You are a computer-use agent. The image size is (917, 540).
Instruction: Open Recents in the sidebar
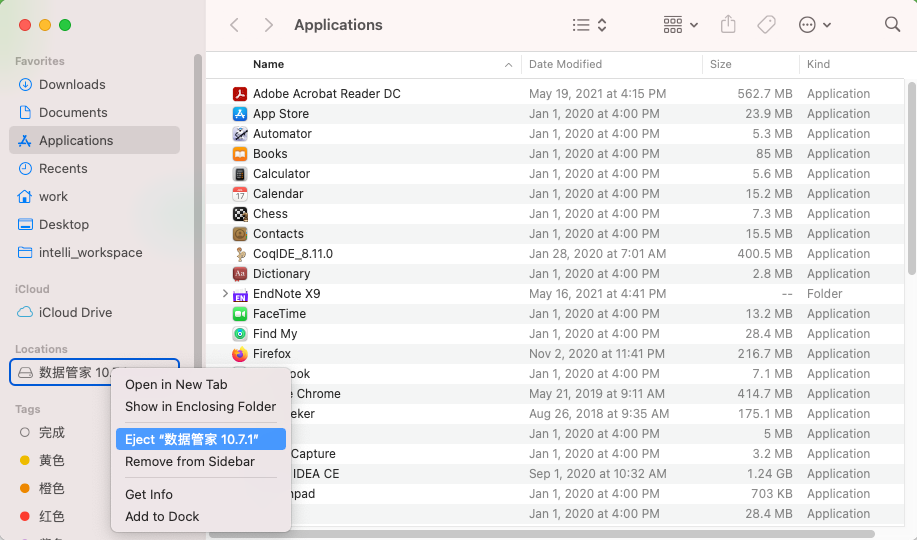tap(94, 168)
